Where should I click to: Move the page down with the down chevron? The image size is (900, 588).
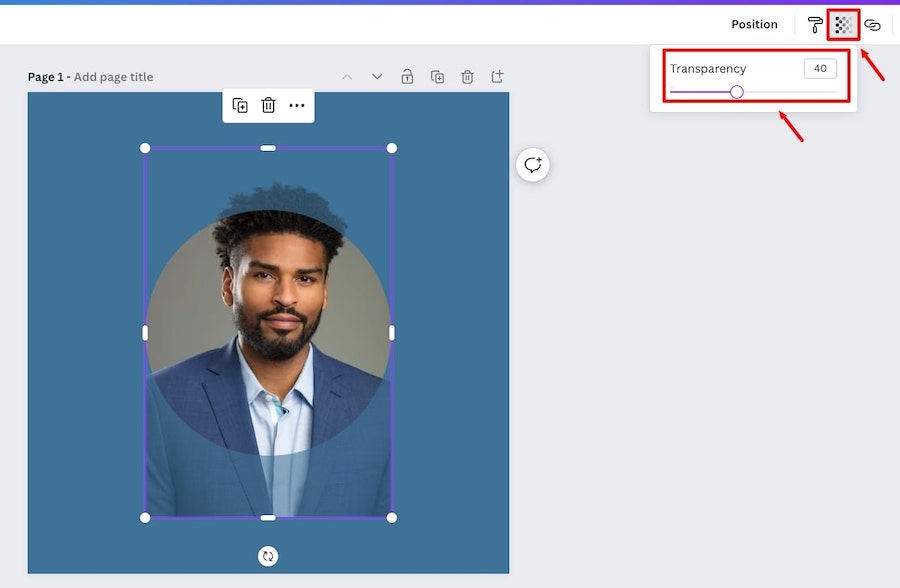click(377, 76)
